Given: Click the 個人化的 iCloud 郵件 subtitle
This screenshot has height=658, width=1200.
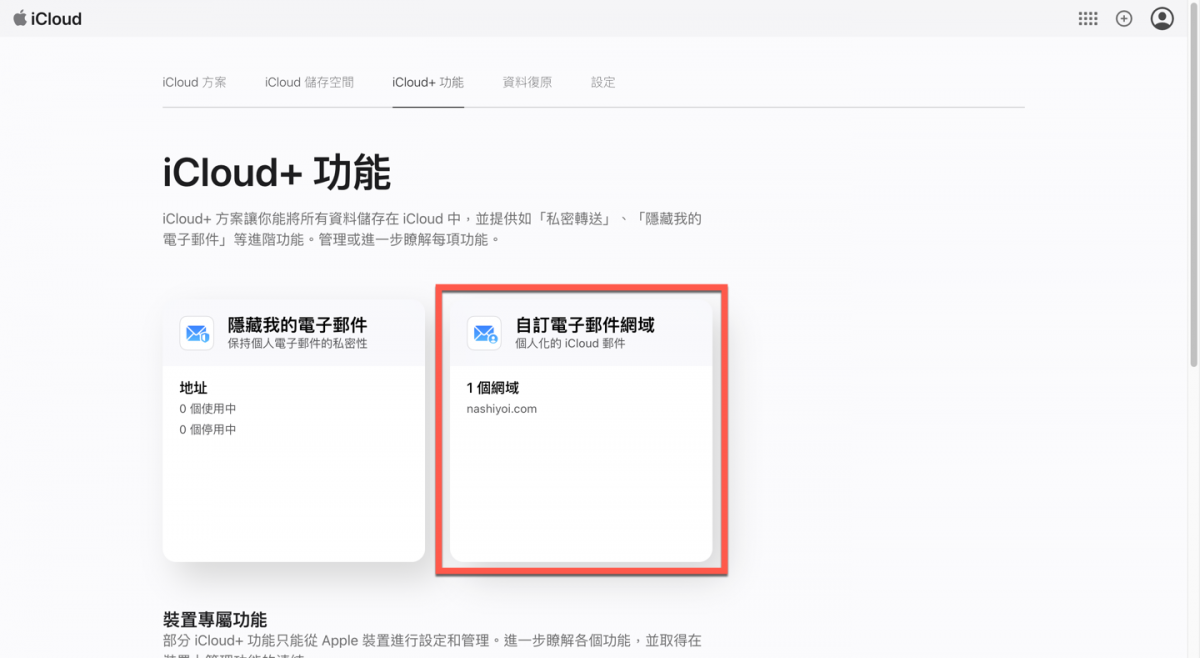Looking at the screenshot, I should (570, 343).
